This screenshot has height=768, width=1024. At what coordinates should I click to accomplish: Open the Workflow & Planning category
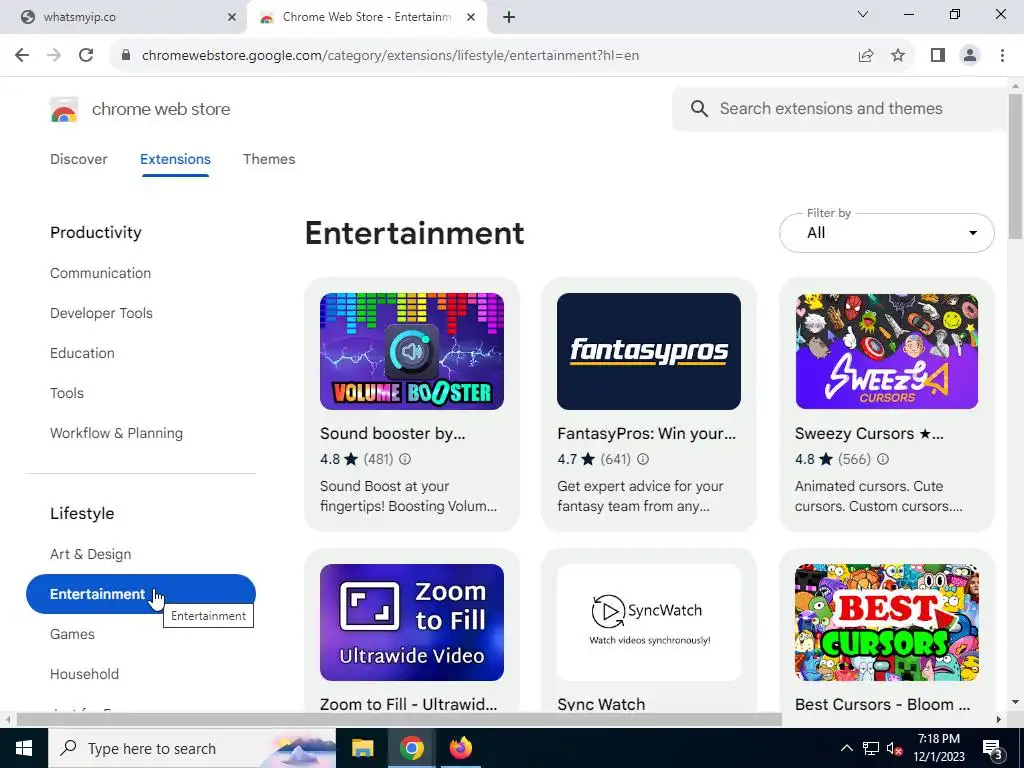[116, 433]
